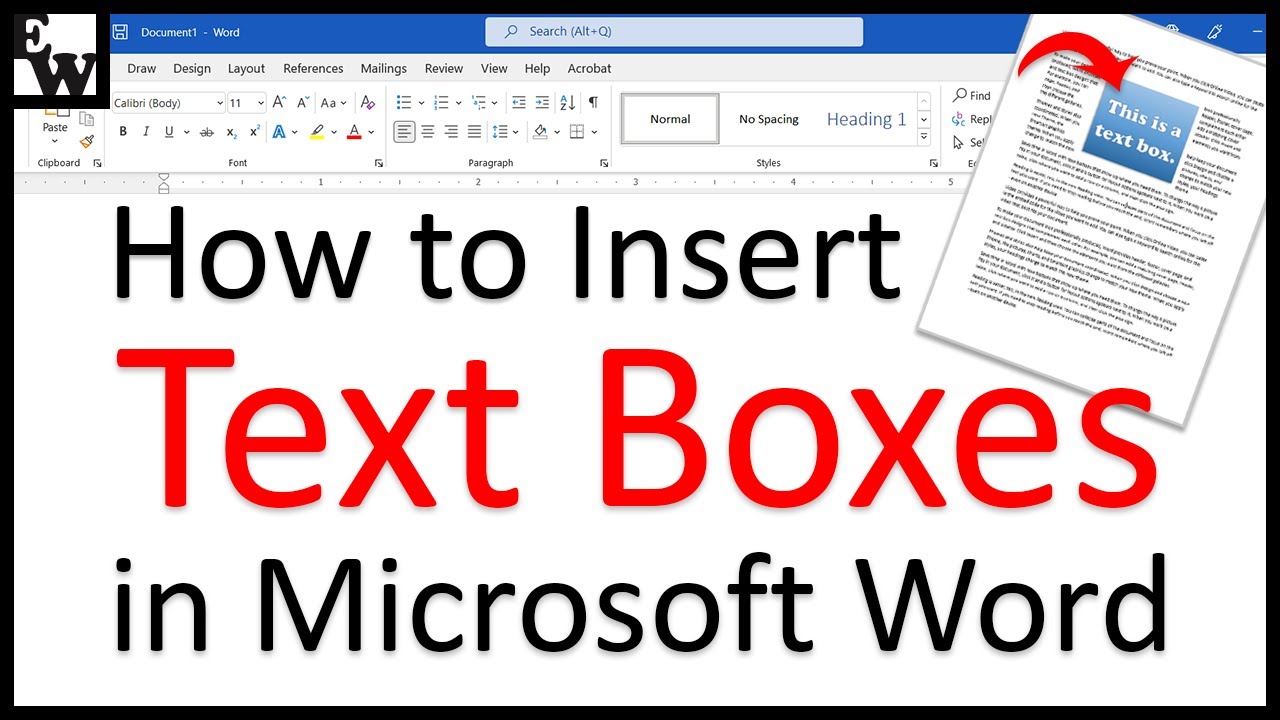Viewport: 1280px width, 720px height.
Task: Toggle Italic formatting
Action: coord(146,132)
